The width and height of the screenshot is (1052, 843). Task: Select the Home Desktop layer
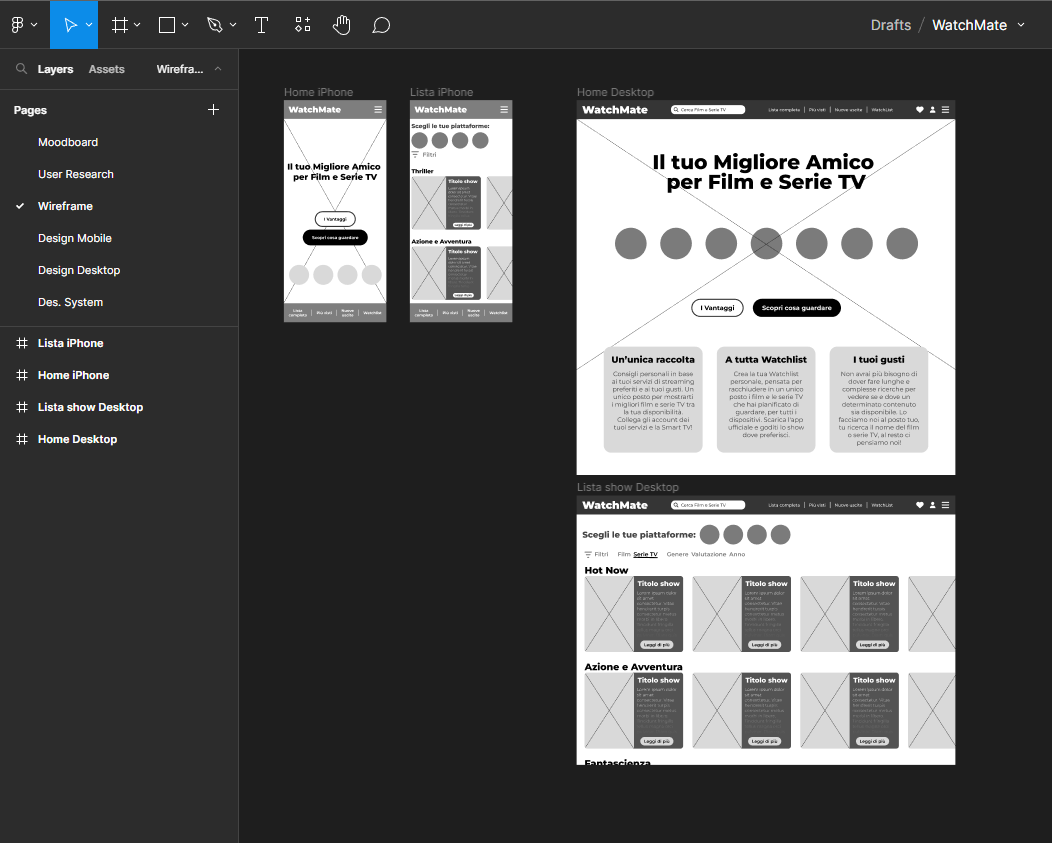[77, 439]
